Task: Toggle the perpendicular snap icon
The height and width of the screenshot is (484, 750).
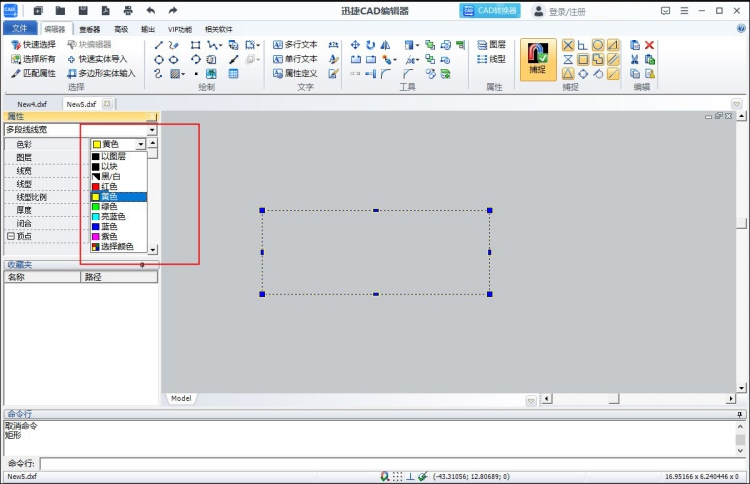Action: click(x=582, y=45)
